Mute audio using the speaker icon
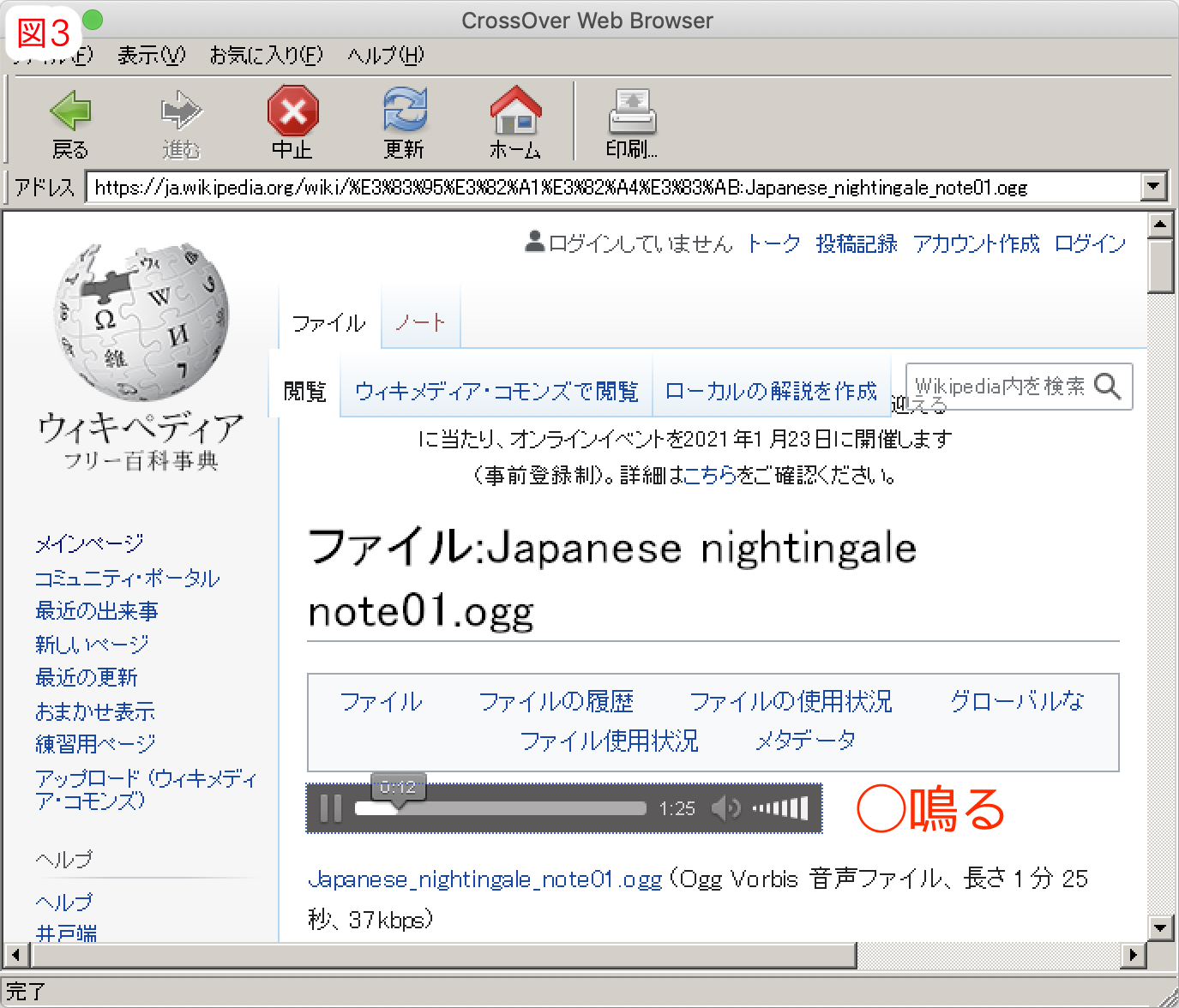This screenshot has width=1179, height=1008. click(725, 807)
